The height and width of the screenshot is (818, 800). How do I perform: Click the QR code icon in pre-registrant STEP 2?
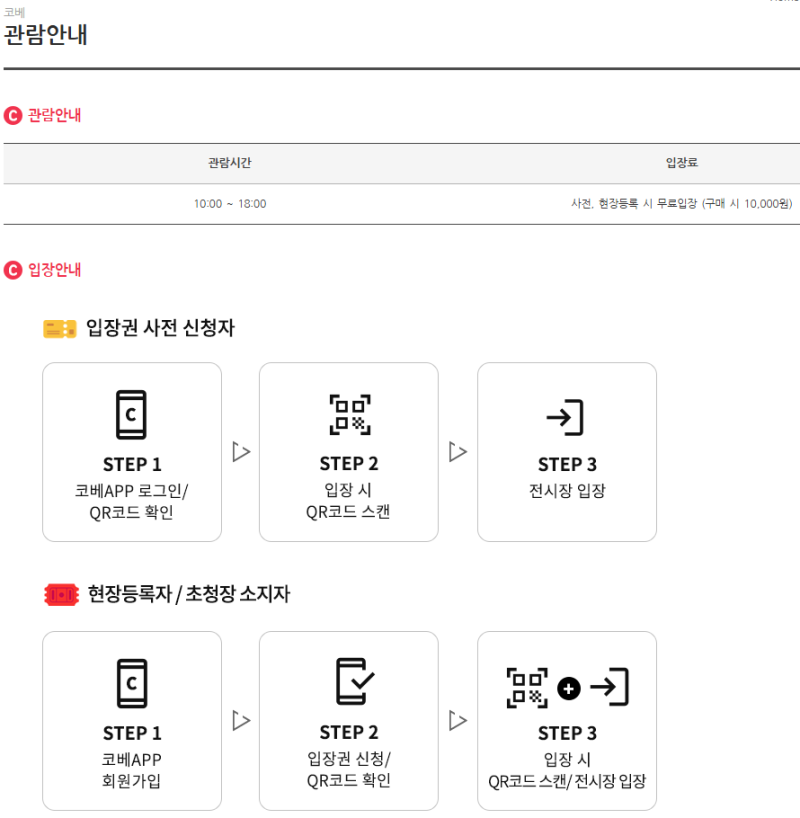pyautogui.click(x=350, y=415)
